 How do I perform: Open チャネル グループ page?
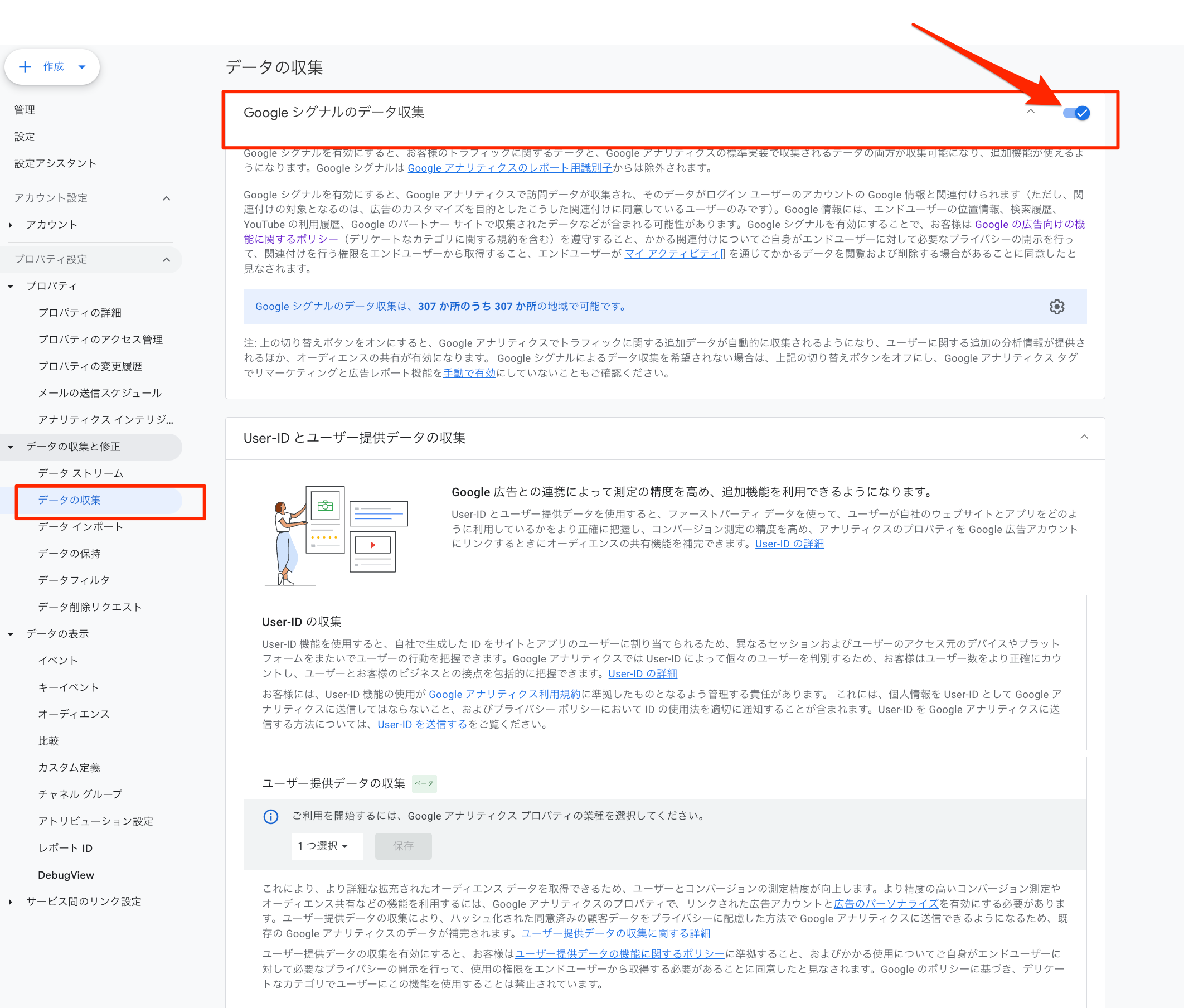(x=80, y=794)
